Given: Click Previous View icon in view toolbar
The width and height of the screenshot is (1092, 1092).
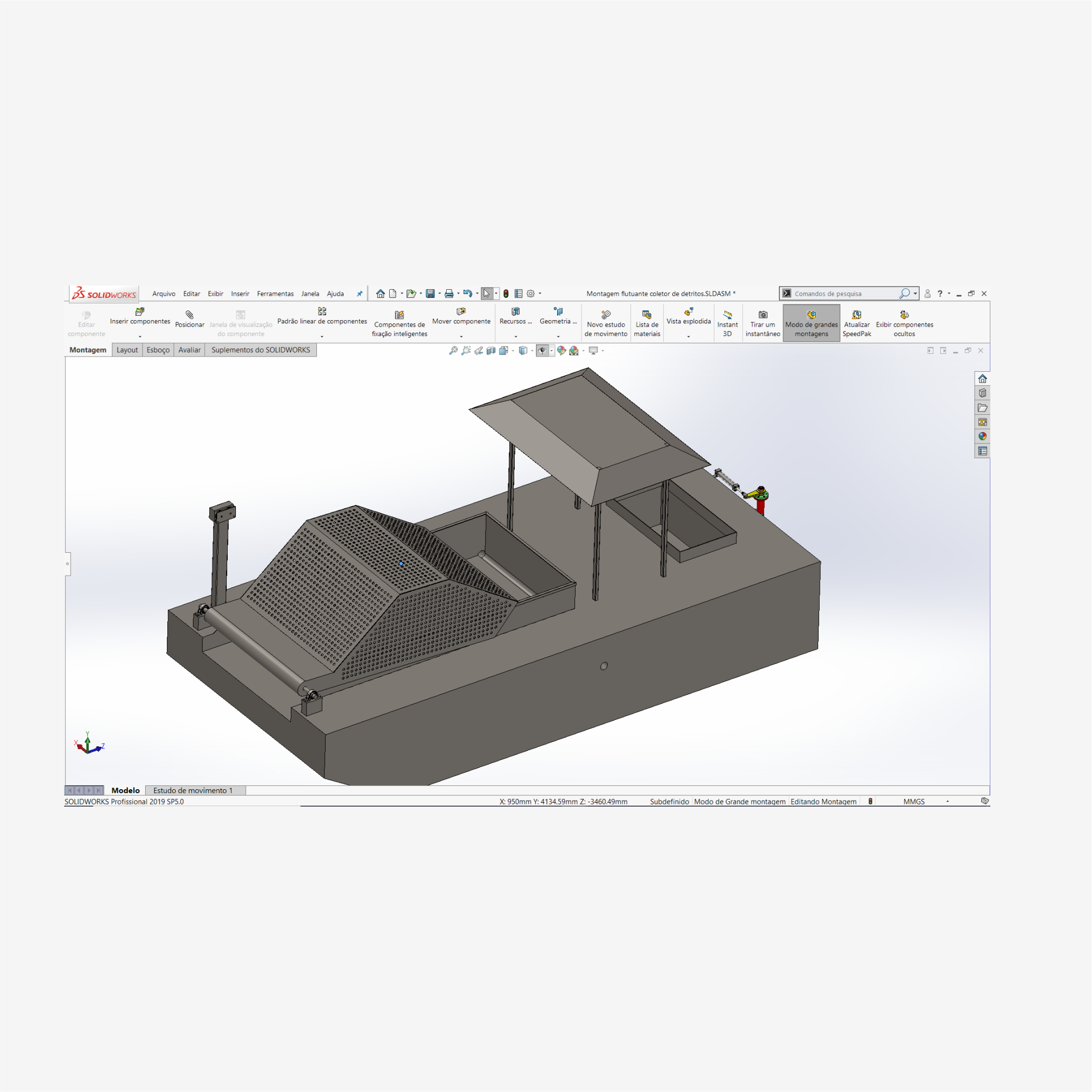Looking at the screenshot, I should tap(479, 351).
